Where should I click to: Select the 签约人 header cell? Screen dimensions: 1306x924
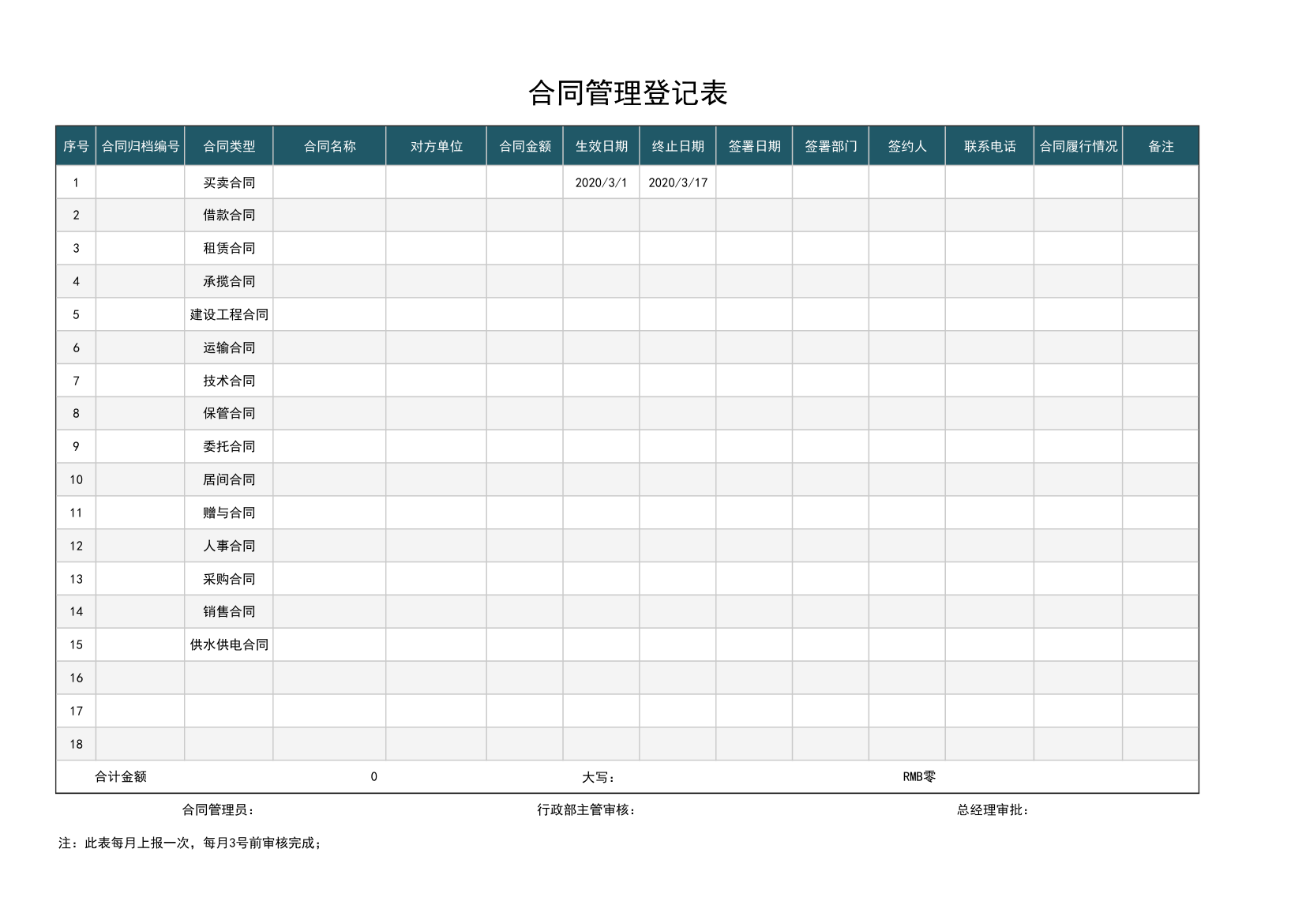point(907,146)
